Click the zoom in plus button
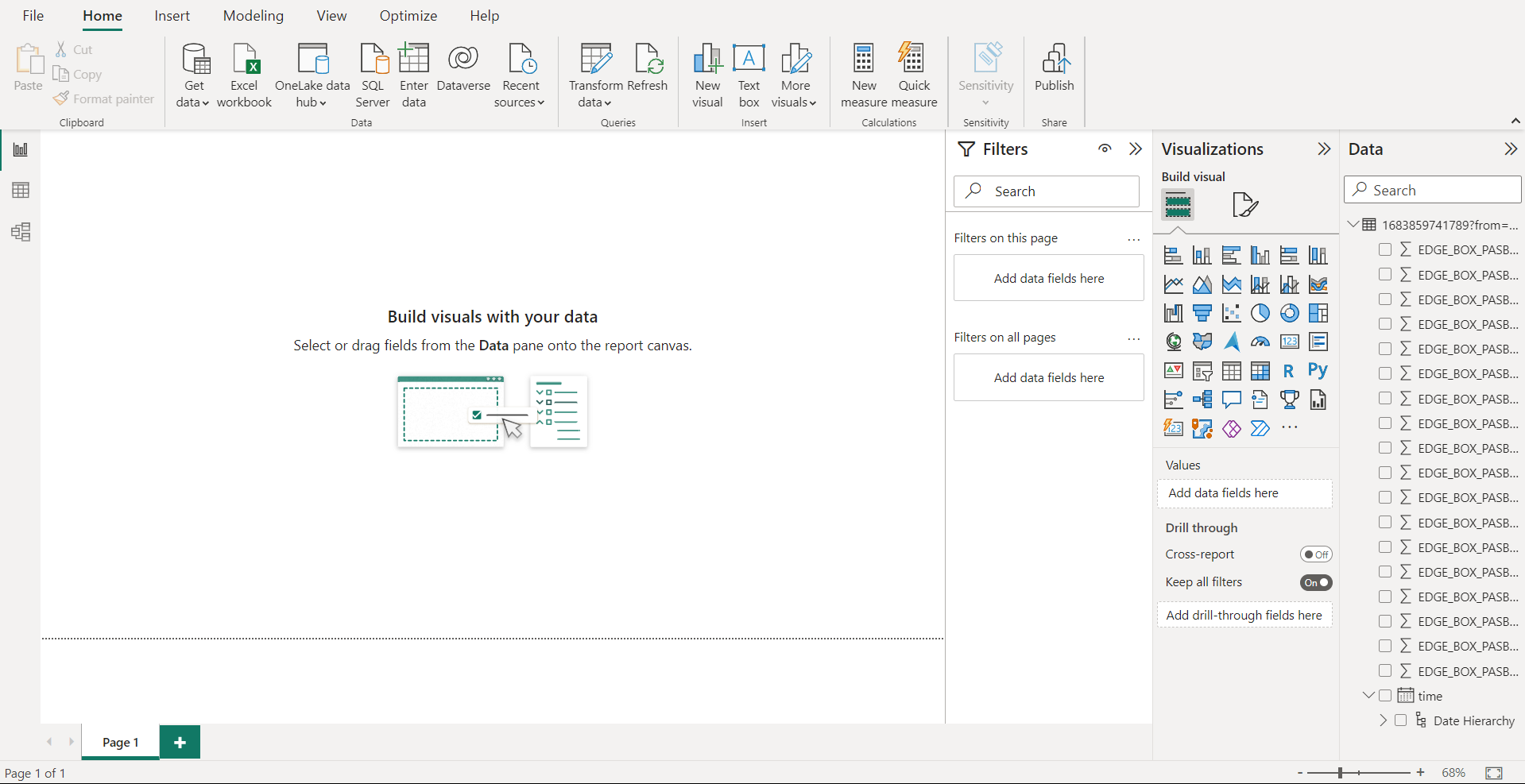The image size is (1525, 784). pyautogui.click(x=1421, y=772)
